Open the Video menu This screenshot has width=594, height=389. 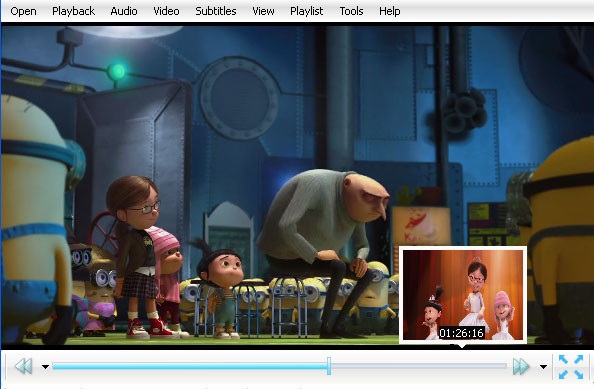click(x=166, y=11)
